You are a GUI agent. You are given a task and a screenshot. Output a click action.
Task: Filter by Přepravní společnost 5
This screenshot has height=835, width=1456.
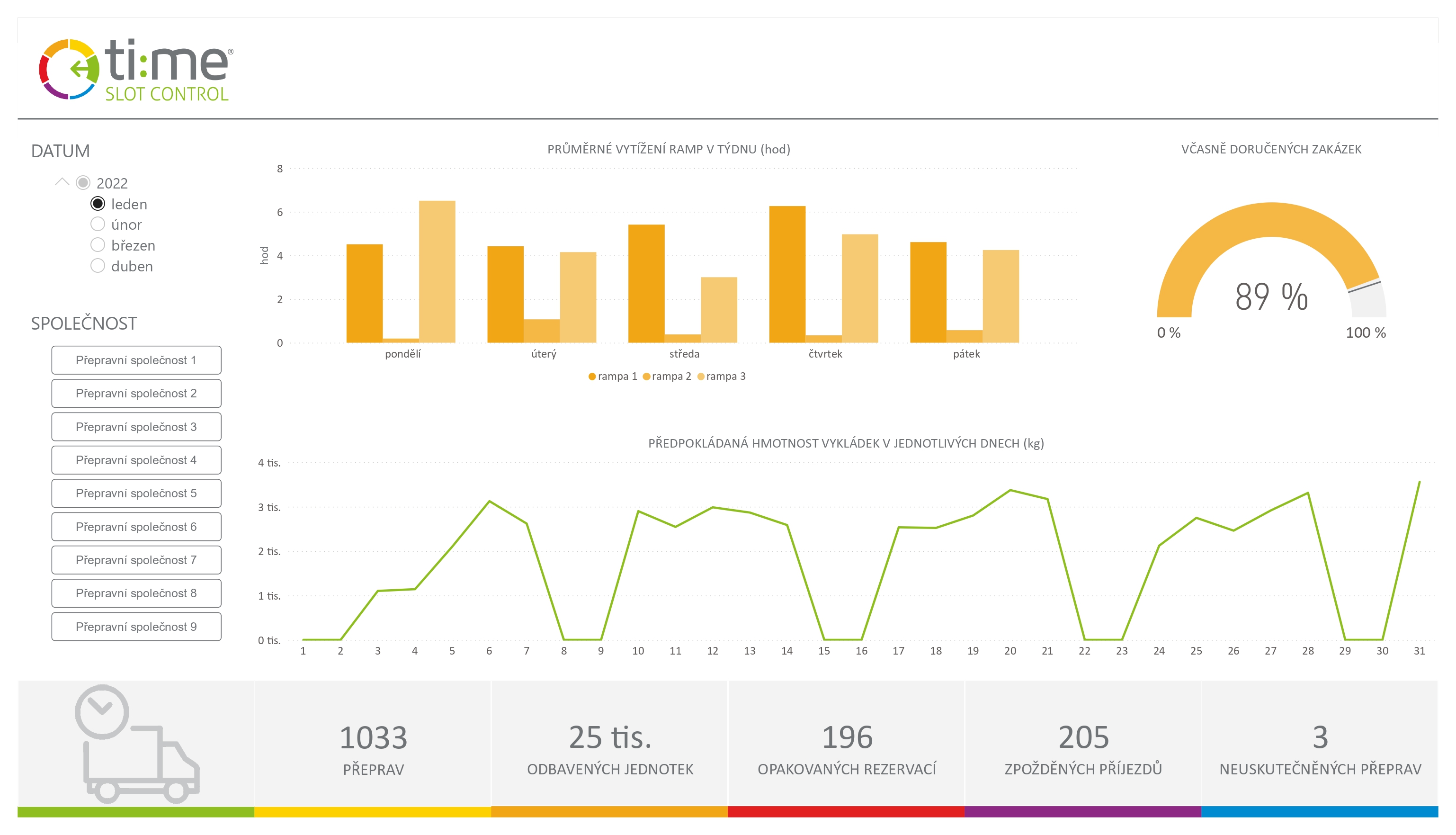(136, 493)
